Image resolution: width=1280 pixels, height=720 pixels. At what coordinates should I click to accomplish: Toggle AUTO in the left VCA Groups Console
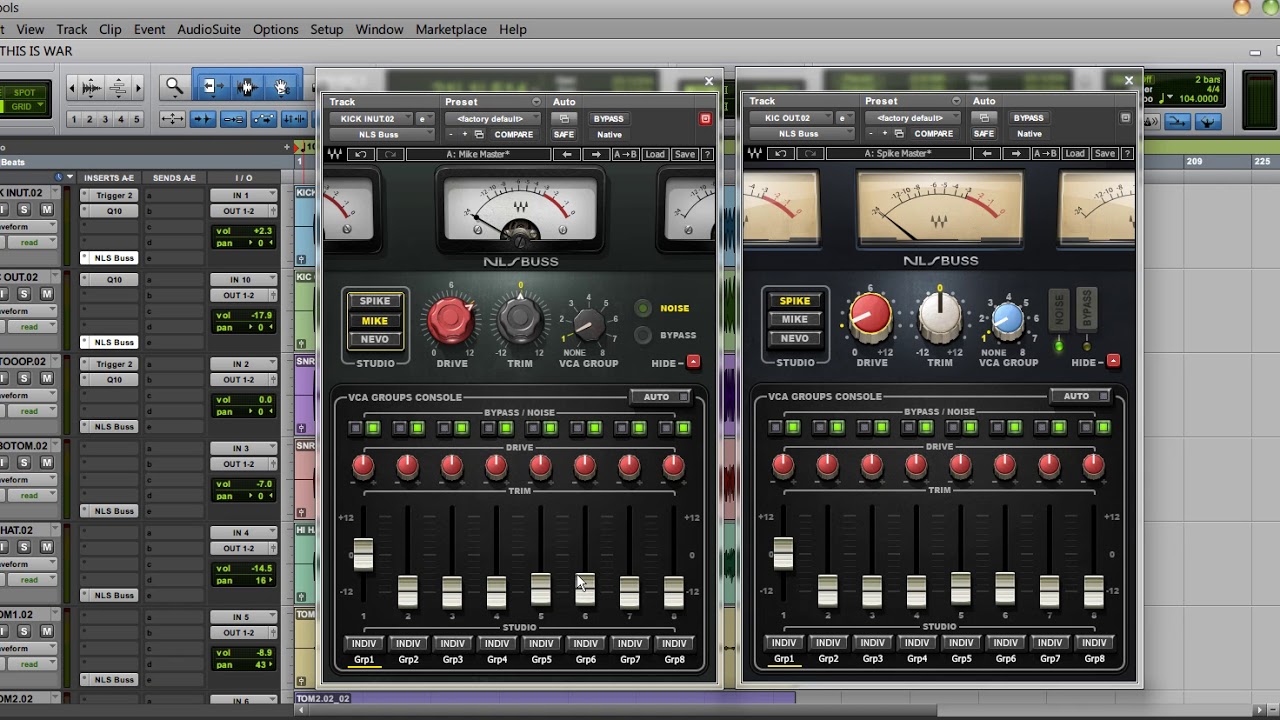click(661, 397)
